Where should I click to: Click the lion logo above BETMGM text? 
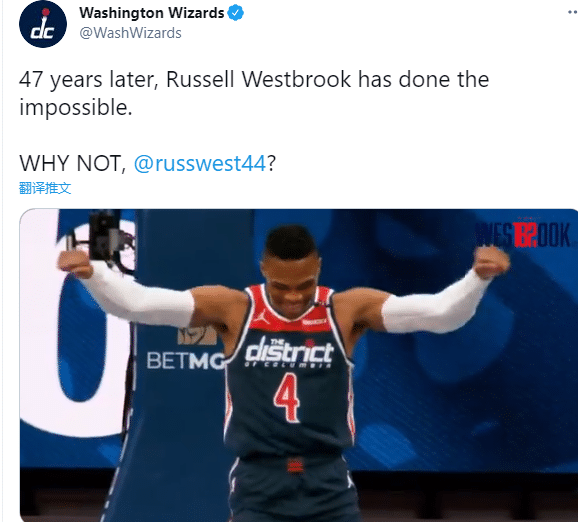[197, 335]
